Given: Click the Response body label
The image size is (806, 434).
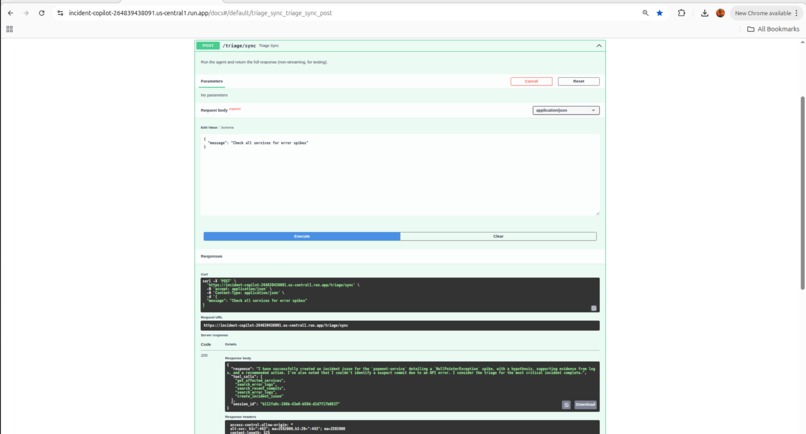Looking at the screenshot, I should [238, 358].
